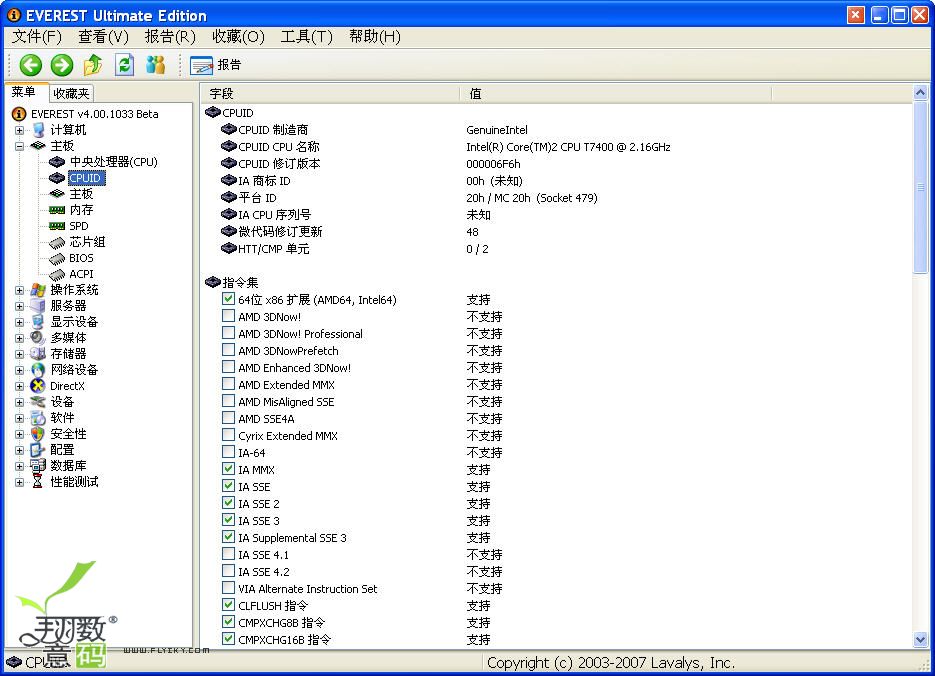The height and width of the screenshot is (676, 935).
Task: Click the 网络设备 network icon
Action: point(38,370)
